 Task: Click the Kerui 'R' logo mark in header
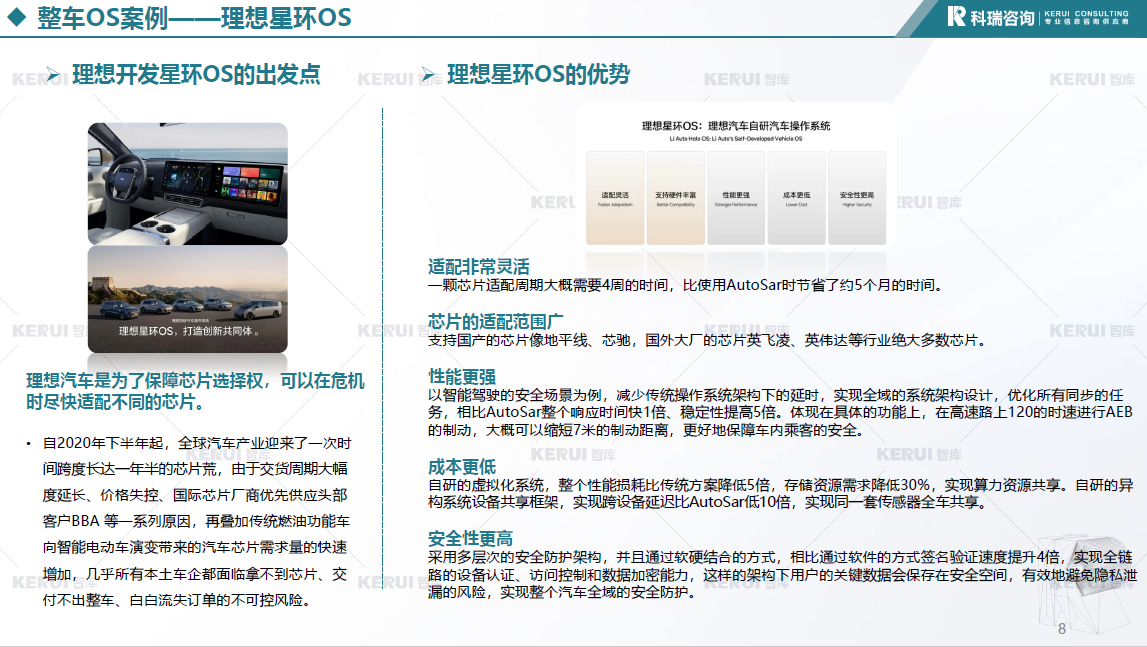coord(956,16)
